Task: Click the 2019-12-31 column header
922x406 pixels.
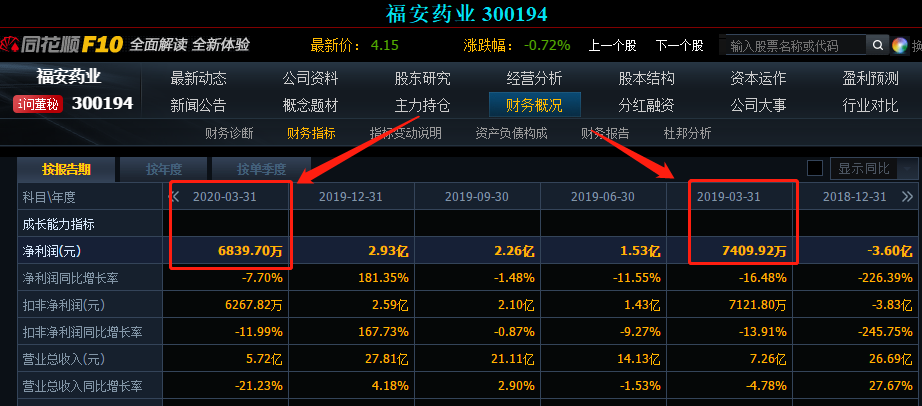Action: coord(350,197)
